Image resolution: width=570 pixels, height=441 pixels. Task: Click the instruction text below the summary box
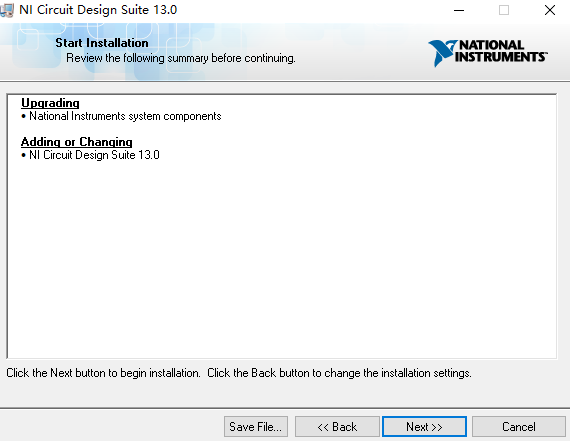coord(239,373)
